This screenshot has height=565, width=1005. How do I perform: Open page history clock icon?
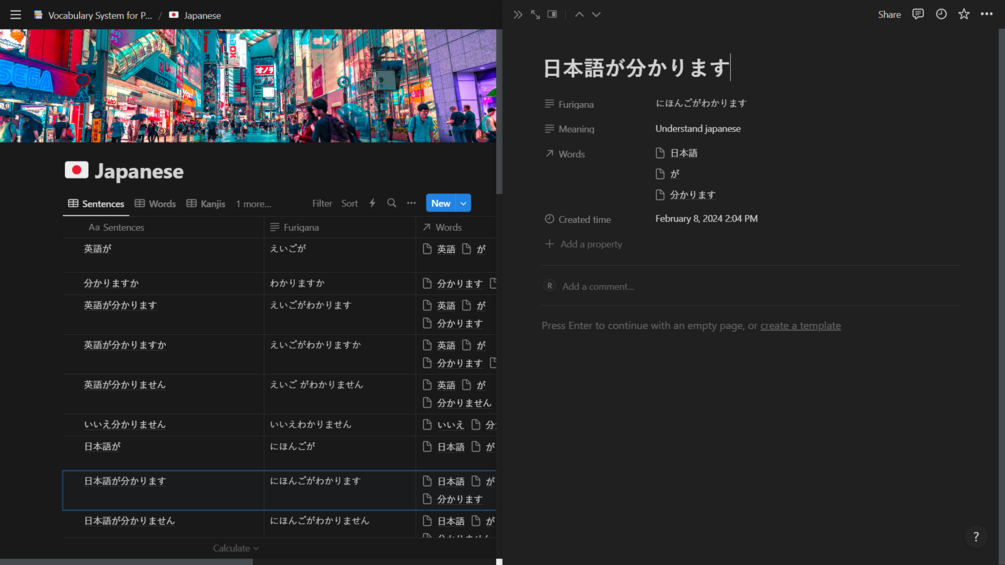point(941,14)
